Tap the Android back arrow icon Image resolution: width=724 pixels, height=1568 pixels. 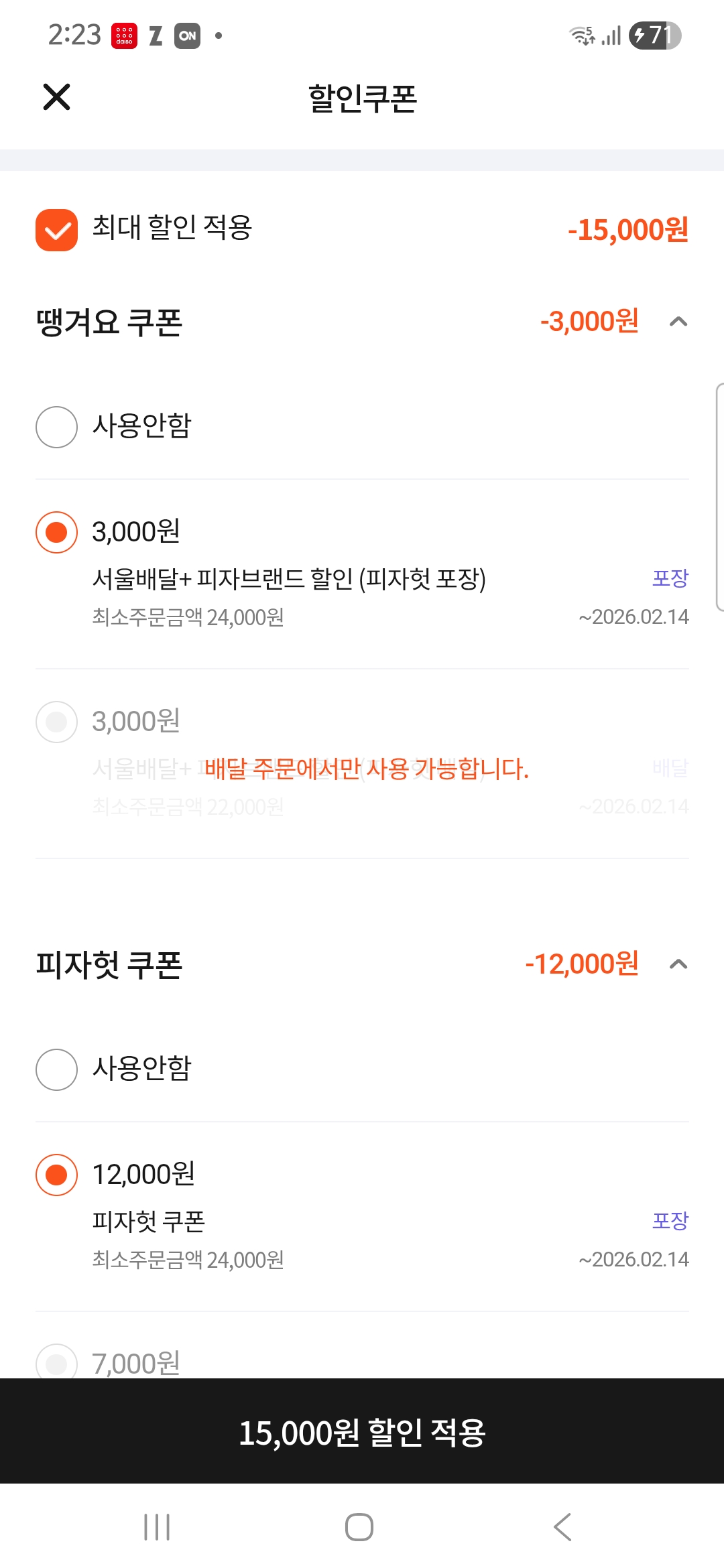pos(562,1527)
